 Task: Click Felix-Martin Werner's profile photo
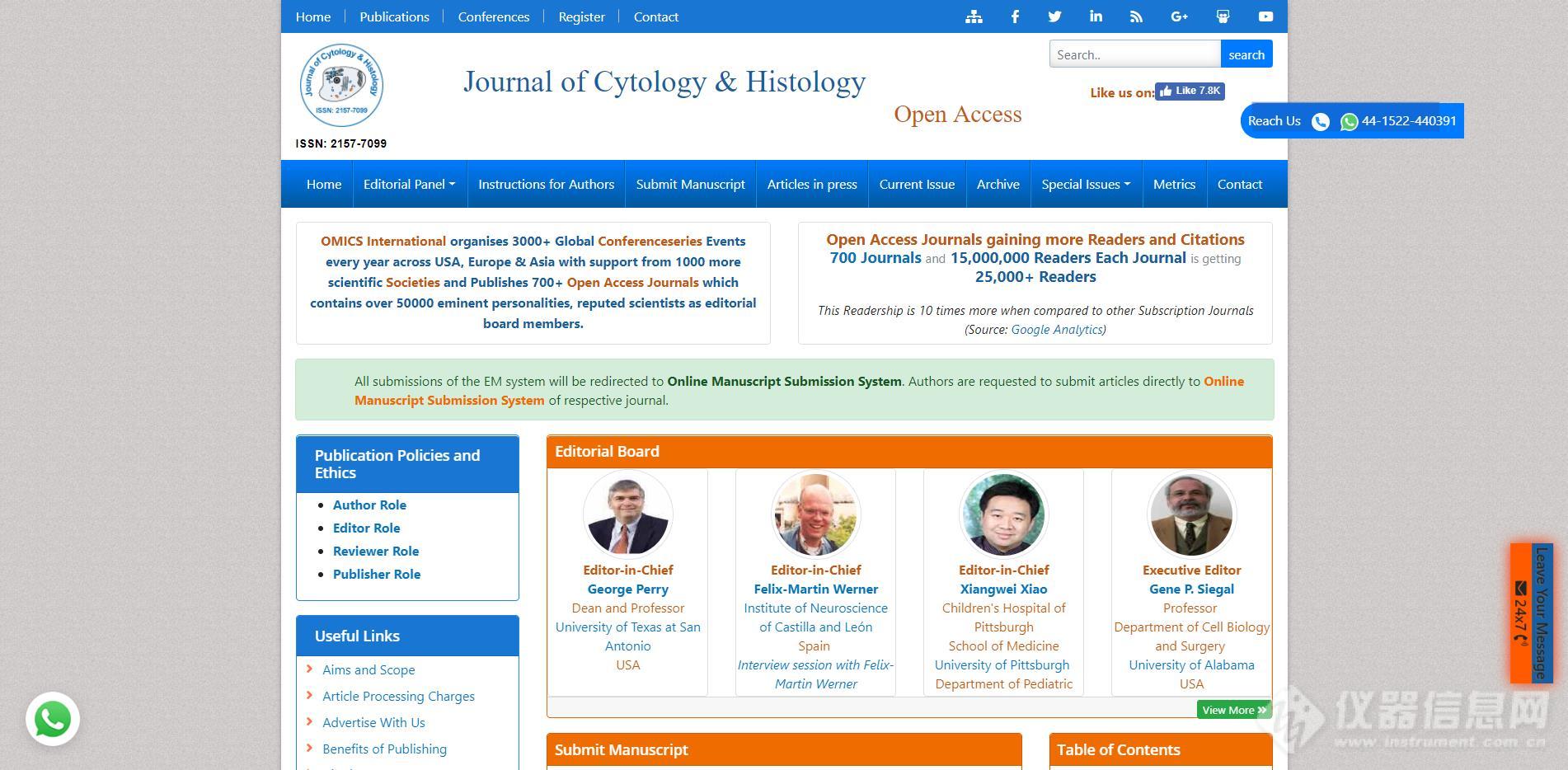click(816, 514)
